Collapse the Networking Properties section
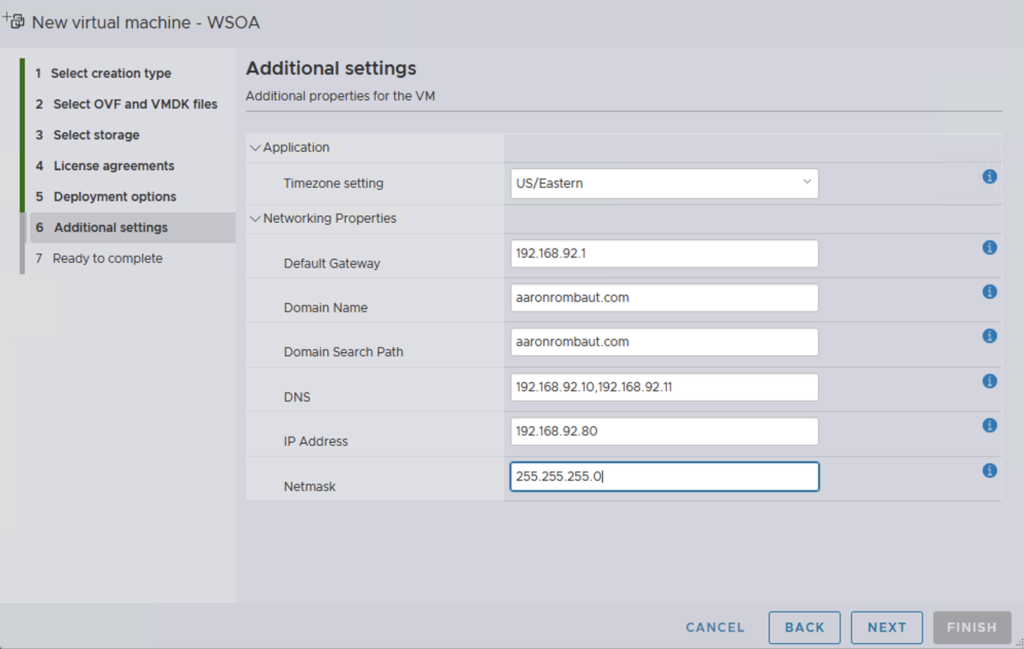The image size is (1024, 649). coord(255,219)
